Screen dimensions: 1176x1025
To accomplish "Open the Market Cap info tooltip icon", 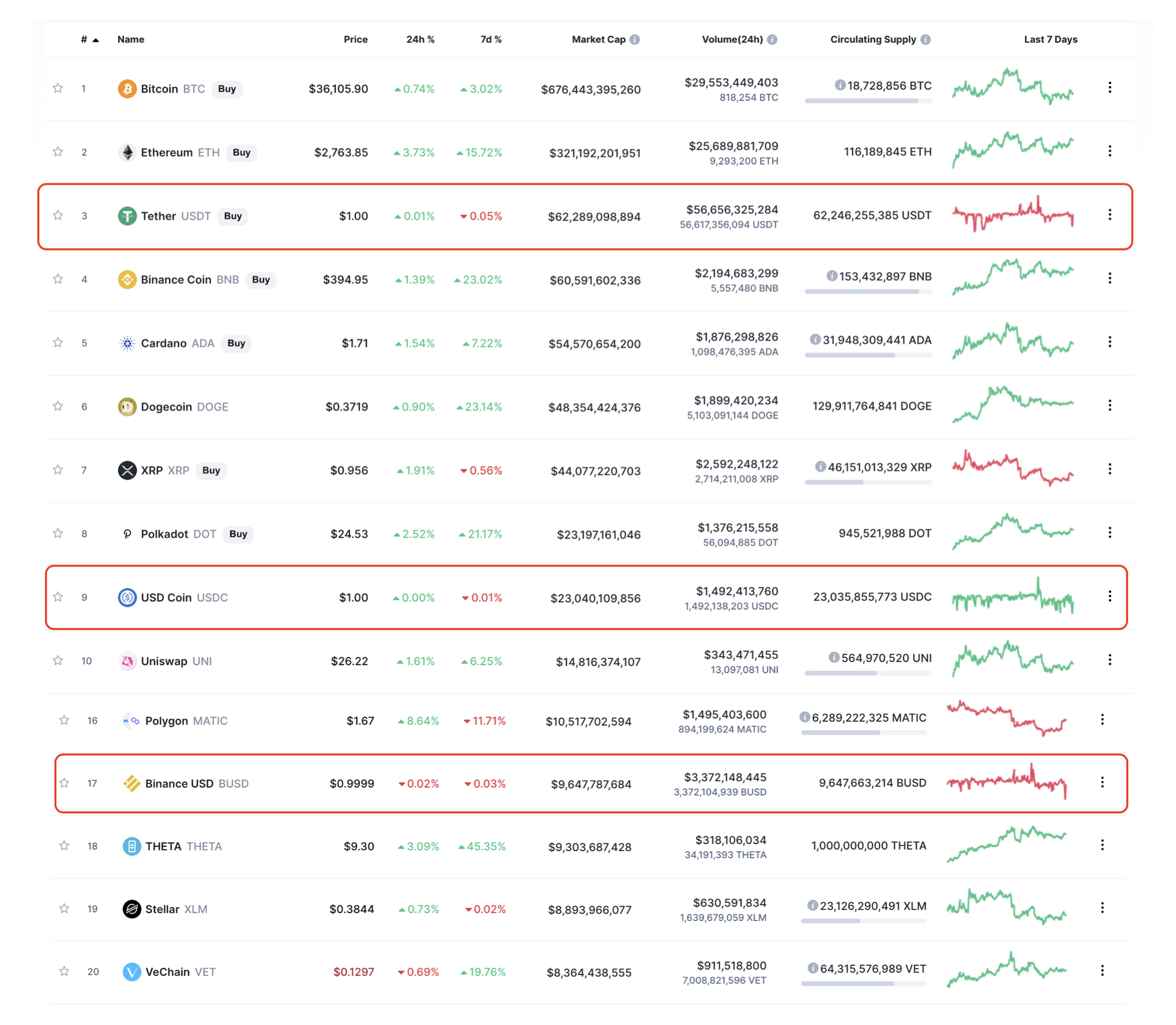I will pos(635,39).
